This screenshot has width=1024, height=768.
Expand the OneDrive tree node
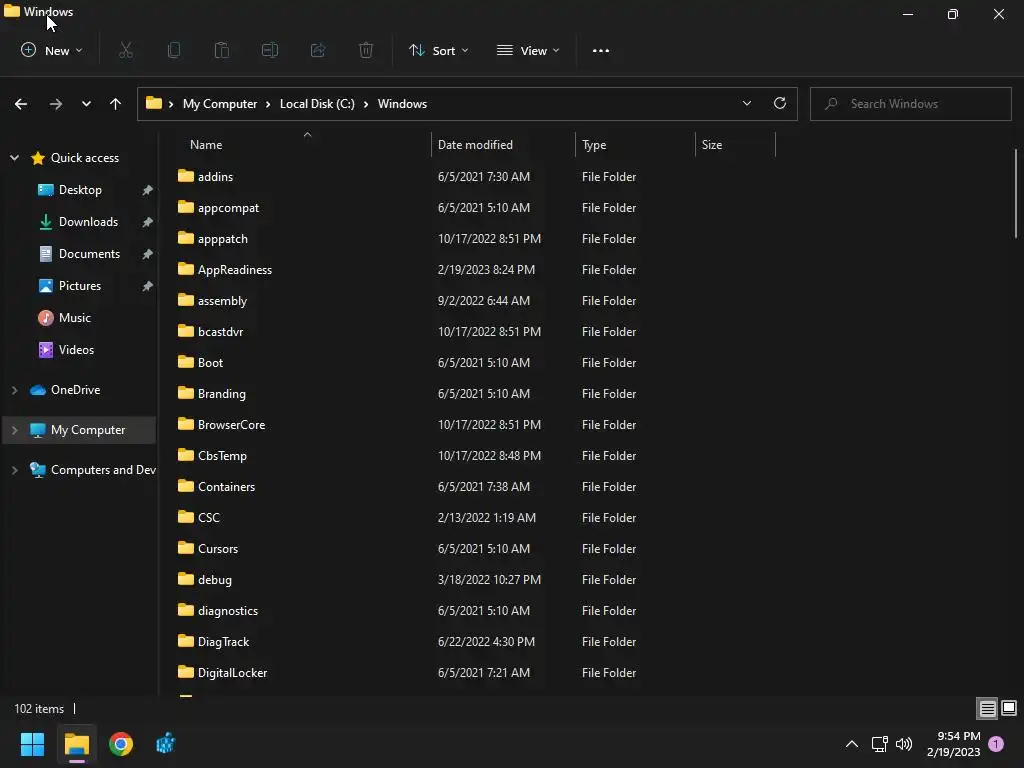[14, 390]
